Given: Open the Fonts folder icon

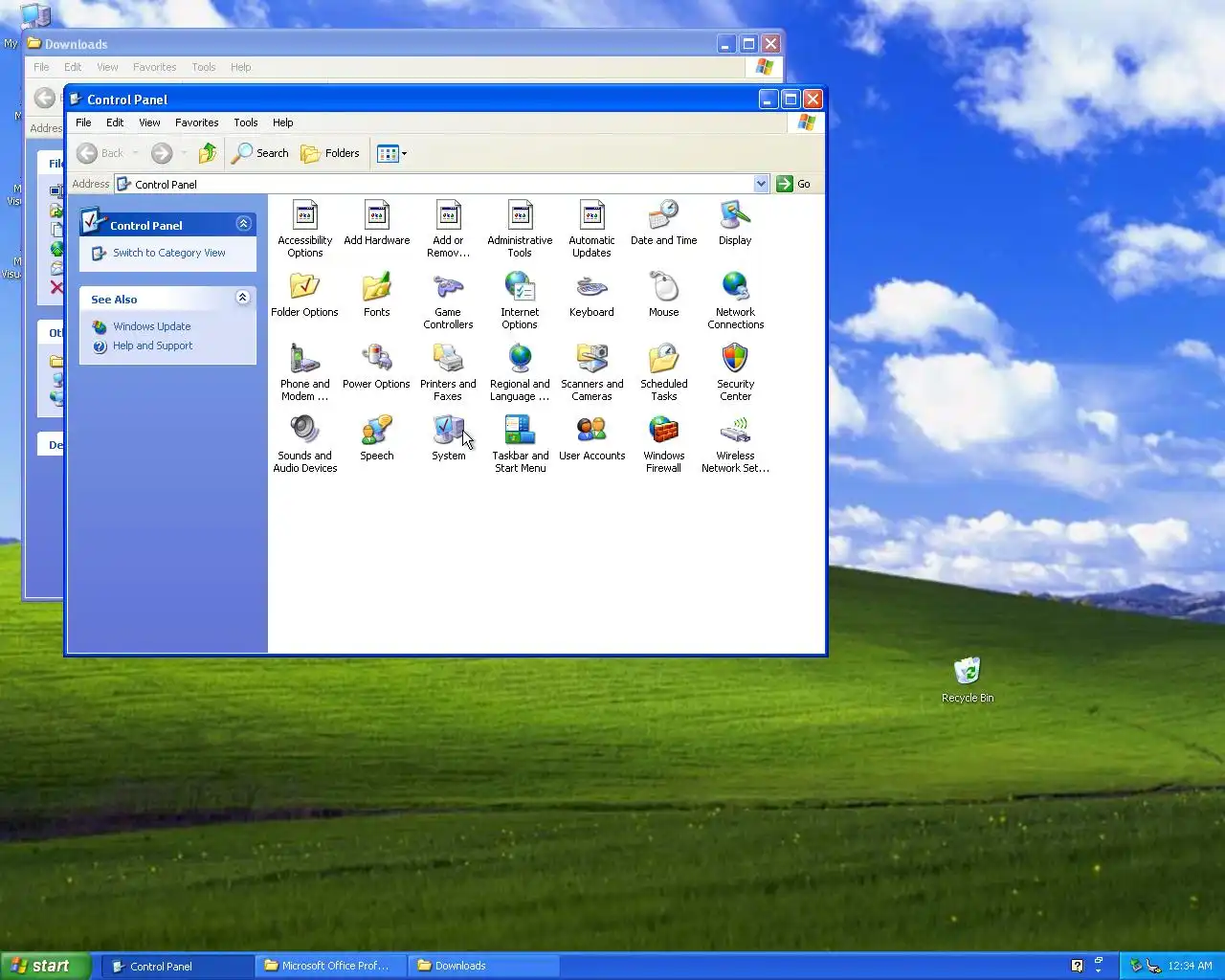Looking at the screenshot, I should (x=377, y=295).
